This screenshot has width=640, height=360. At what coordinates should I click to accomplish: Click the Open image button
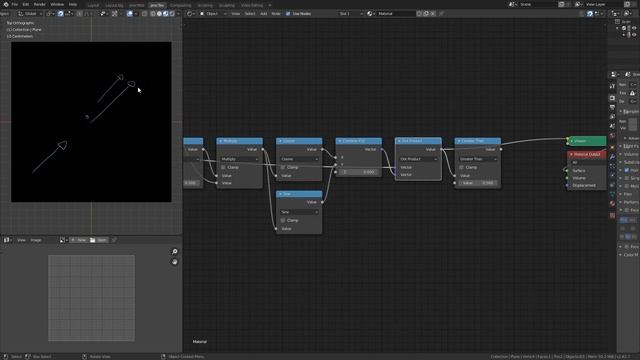pos(99,240)
